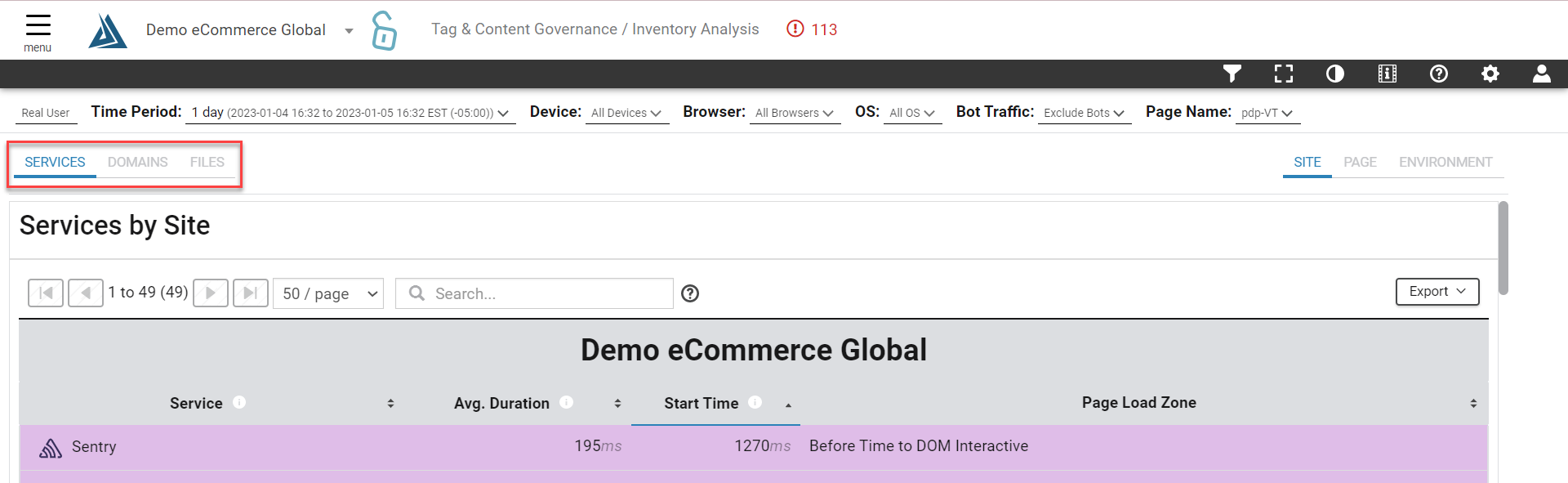Expand the Time Period dropdown
1568x483 pixels.
(x=350, y=113)
